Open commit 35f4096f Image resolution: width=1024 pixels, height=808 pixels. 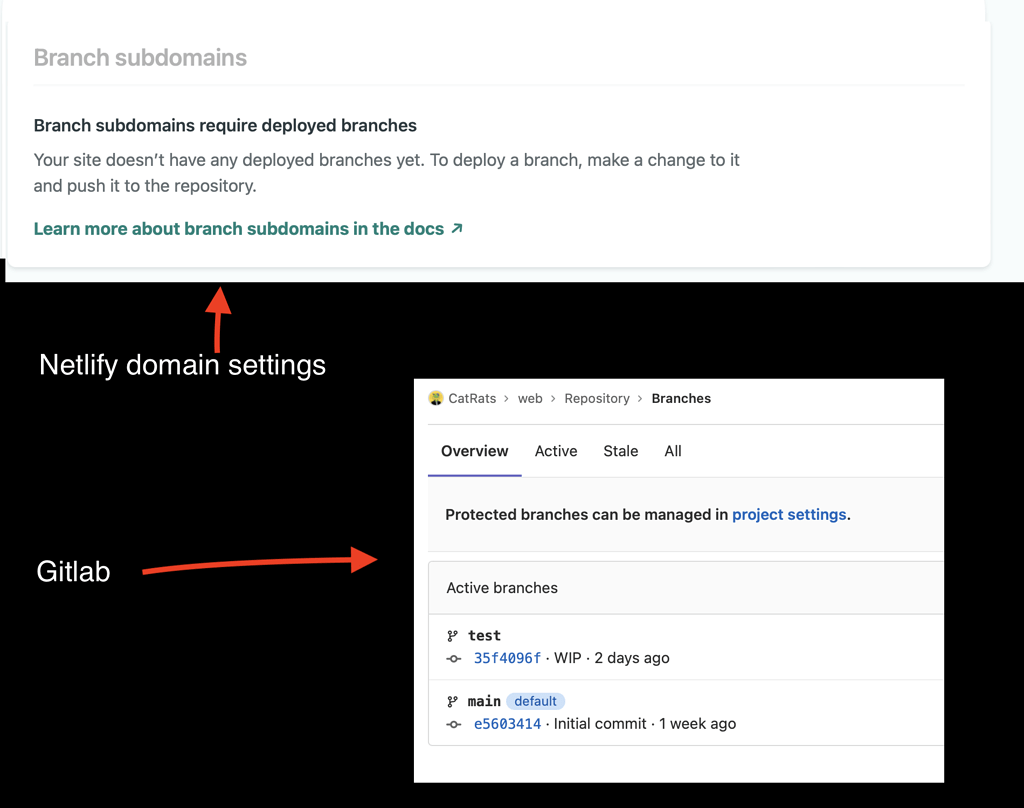pos(507,658)
